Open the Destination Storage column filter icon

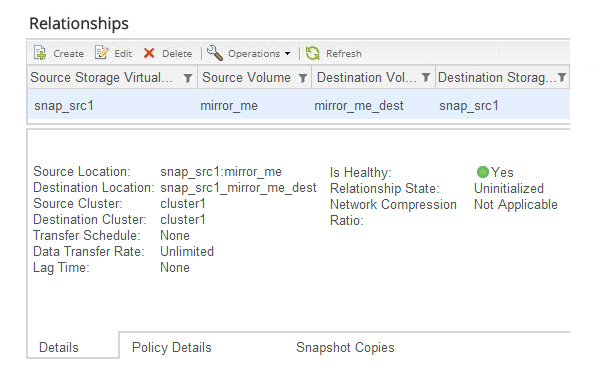(562, 78)
